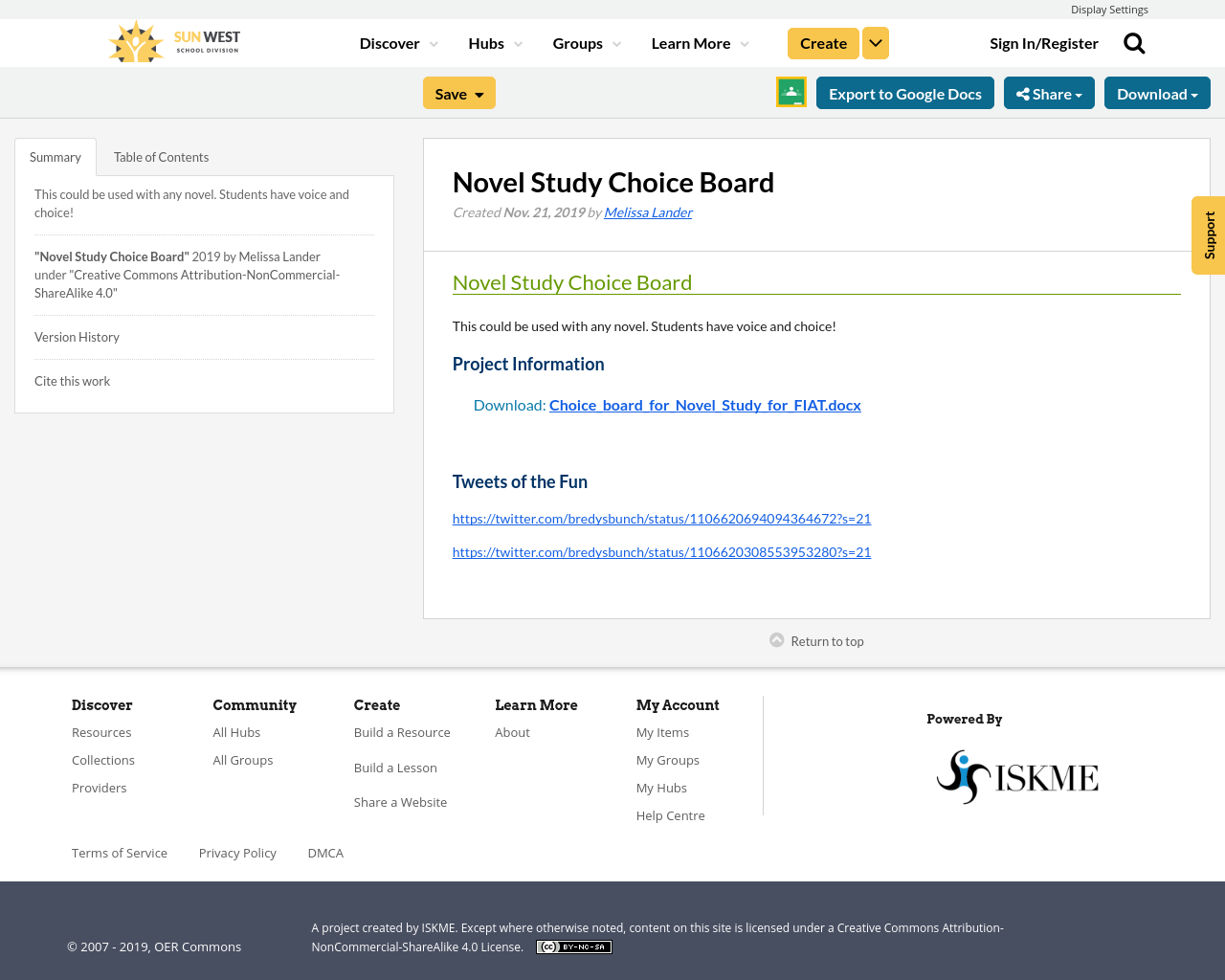Select the Summary tab
This screenshot has width=1225, height=980.
(56, 157)
